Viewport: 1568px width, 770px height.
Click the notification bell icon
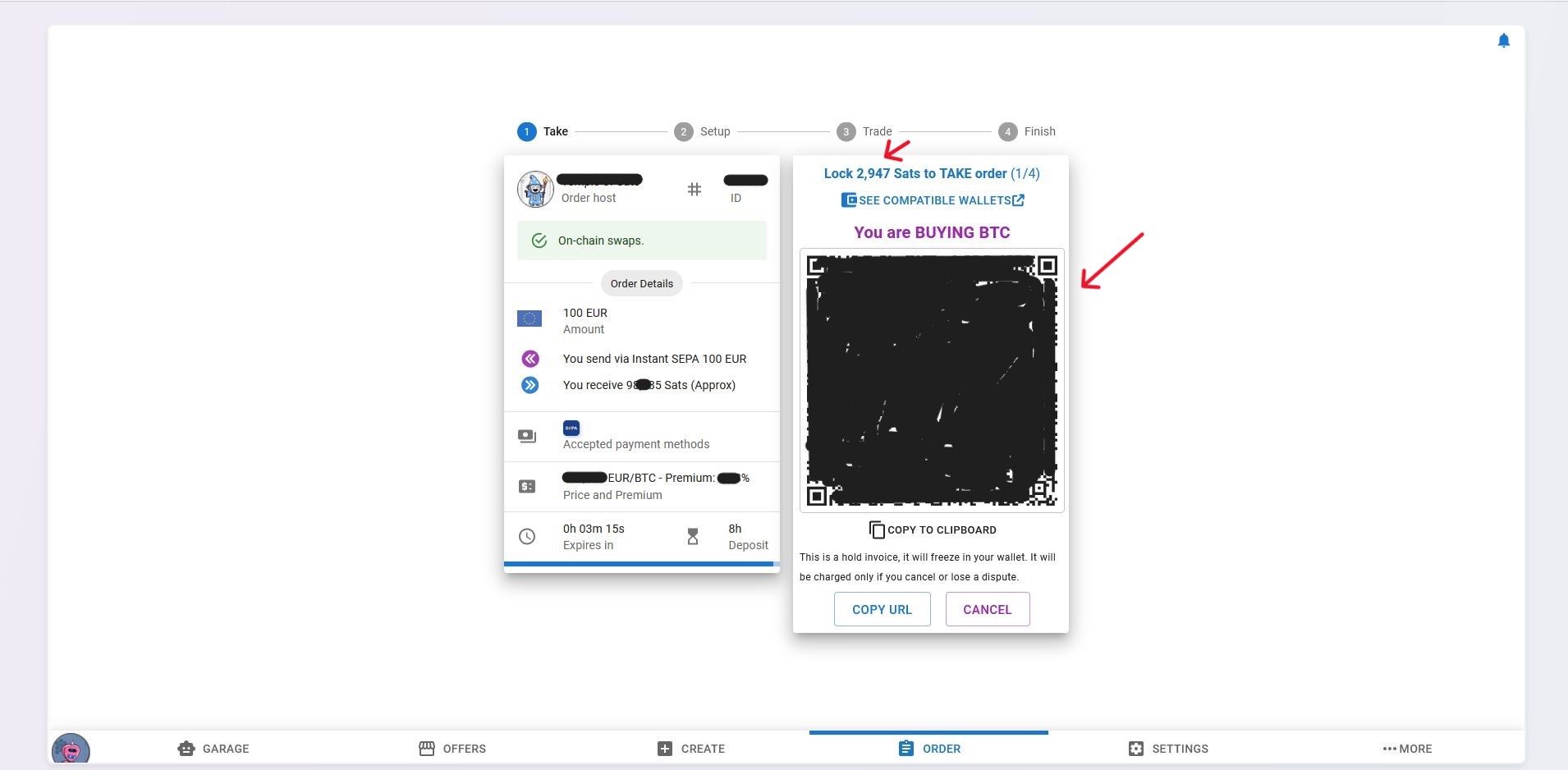tap(1505, 39)
